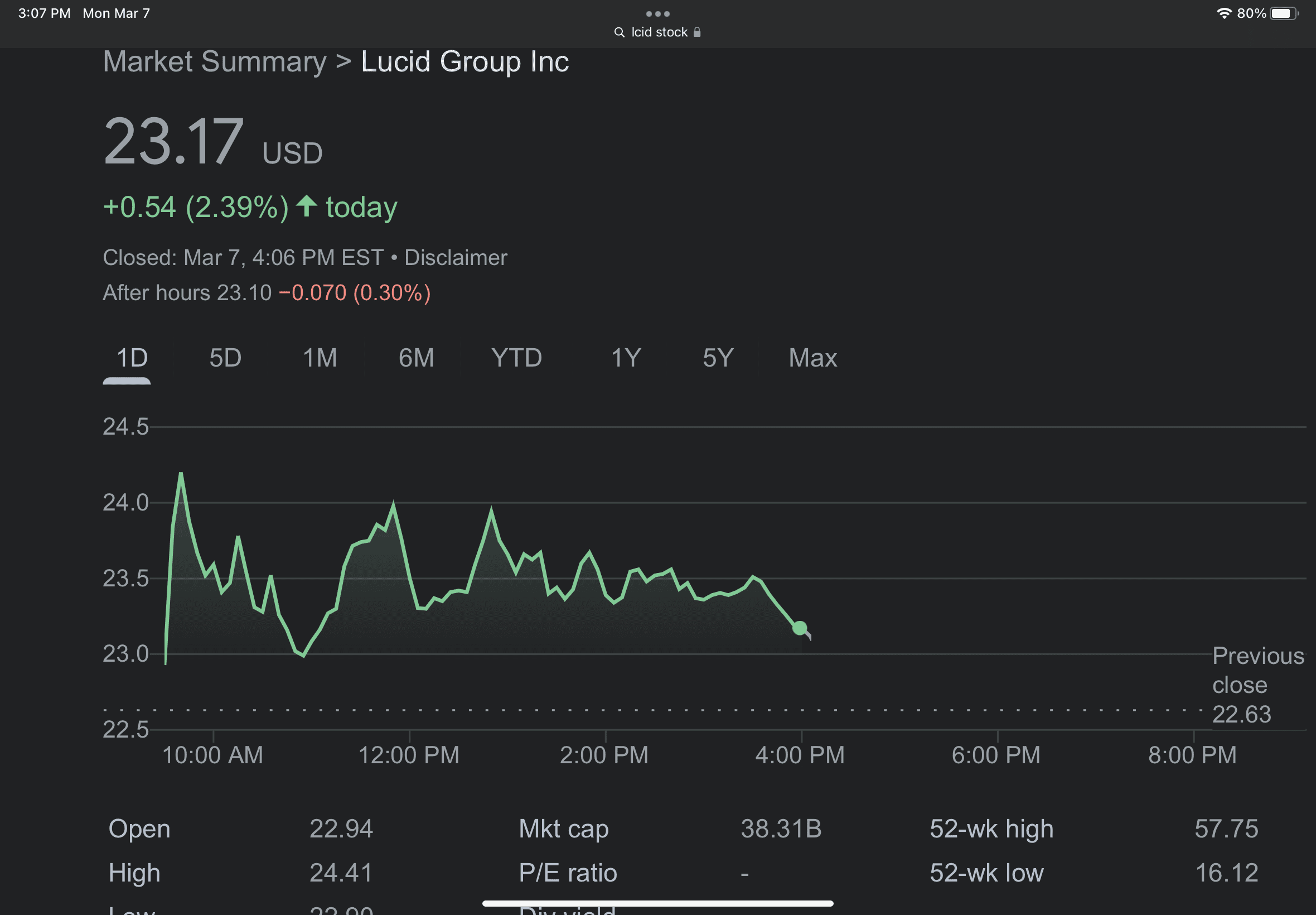Tap the 6:00 PM axis label
1316x915 pixels.
pyautogui.click(x=996, y=755)
